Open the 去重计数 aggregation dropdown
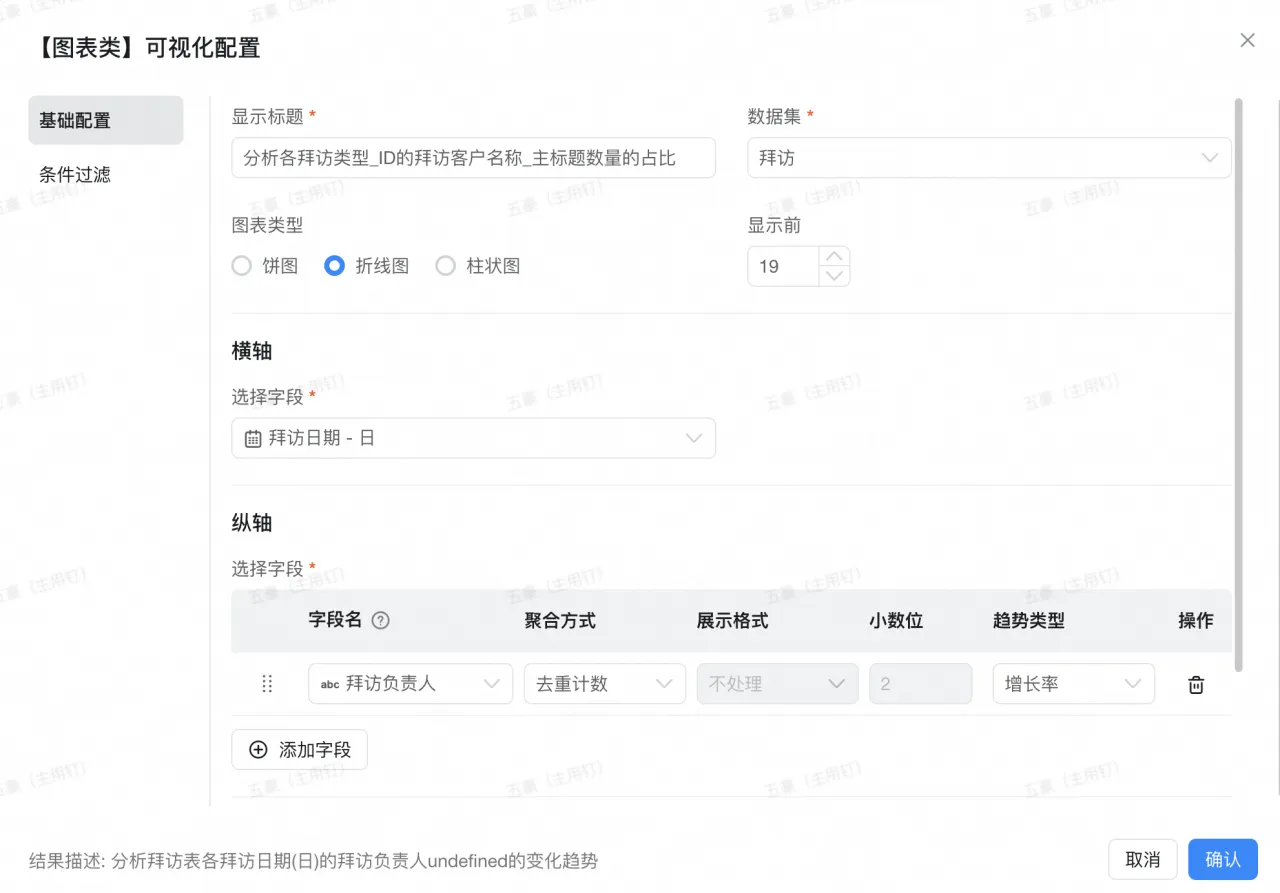This screenshot has width=1280, height=893. click(x=604, y=684)
